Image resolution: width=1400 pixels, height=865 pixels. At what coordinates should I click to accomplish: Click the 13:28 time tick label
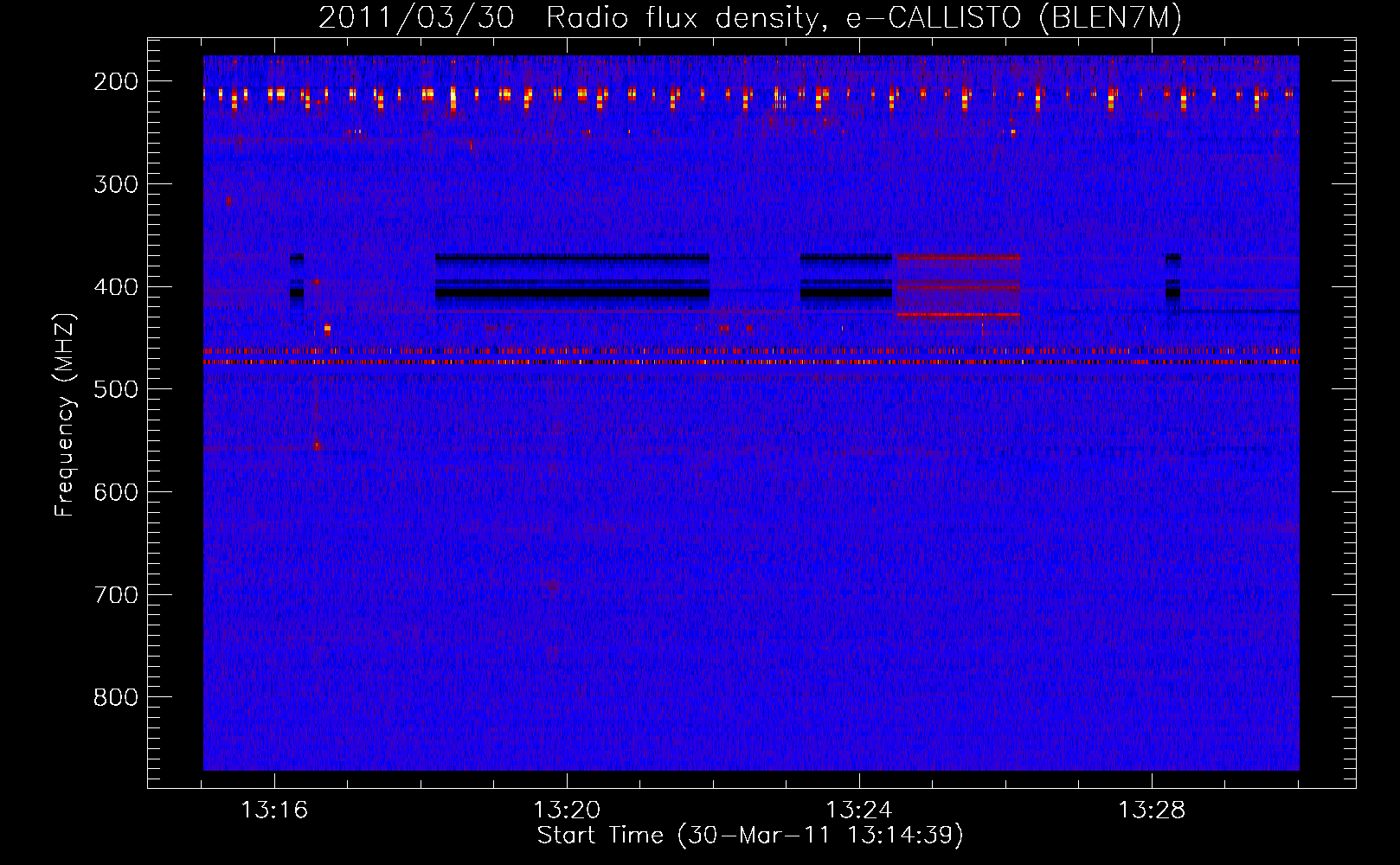click(x=1152, y=811)
